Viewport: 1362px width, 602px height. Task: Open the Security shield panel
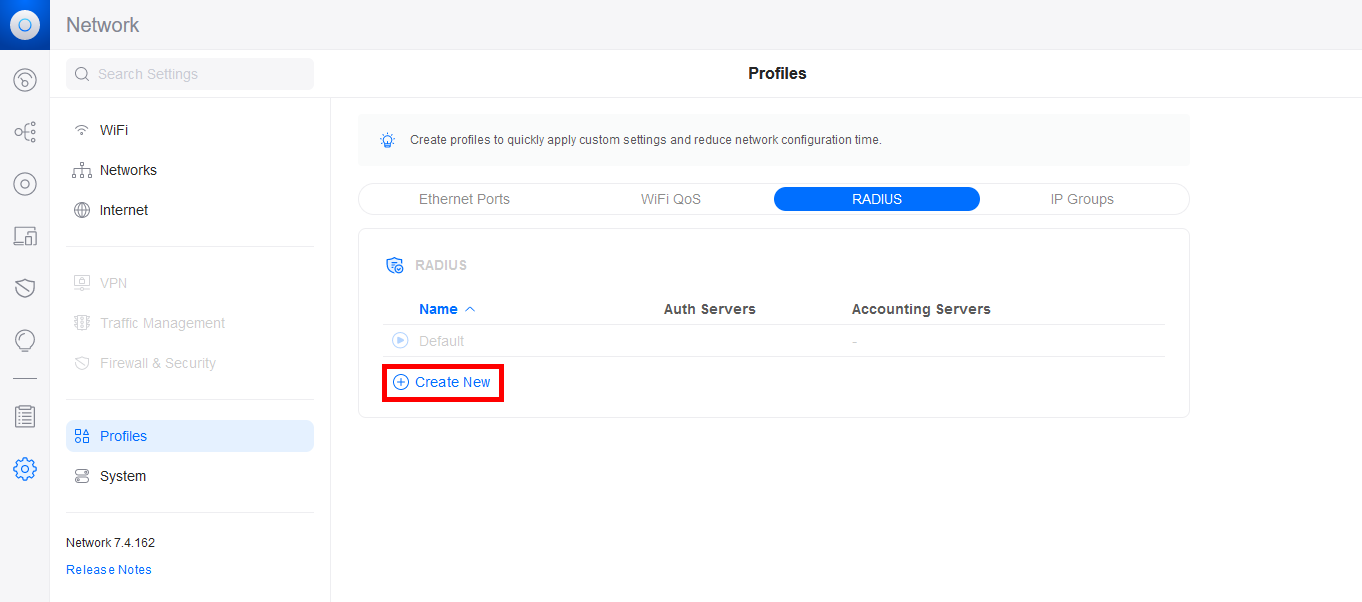(x=25, y=287)
